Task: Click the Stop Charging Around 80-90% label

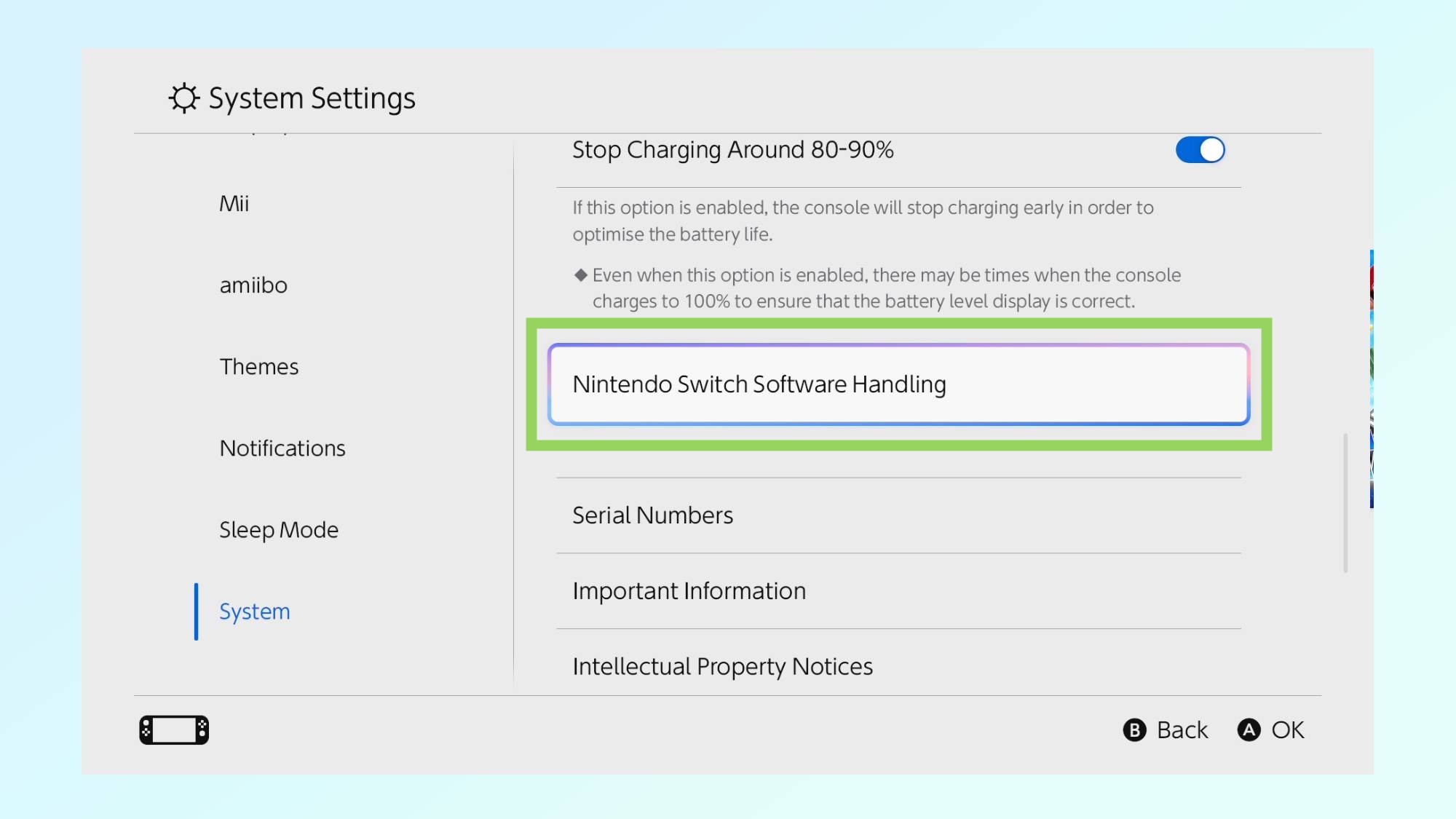Action: 732,150
